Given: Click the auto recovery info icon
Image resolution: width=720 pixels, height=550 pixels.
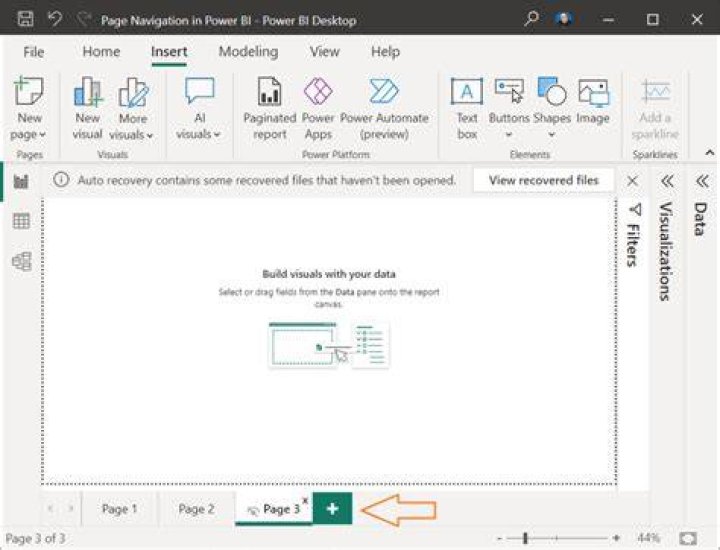Looking at the screenshot, I should (61, 180).
